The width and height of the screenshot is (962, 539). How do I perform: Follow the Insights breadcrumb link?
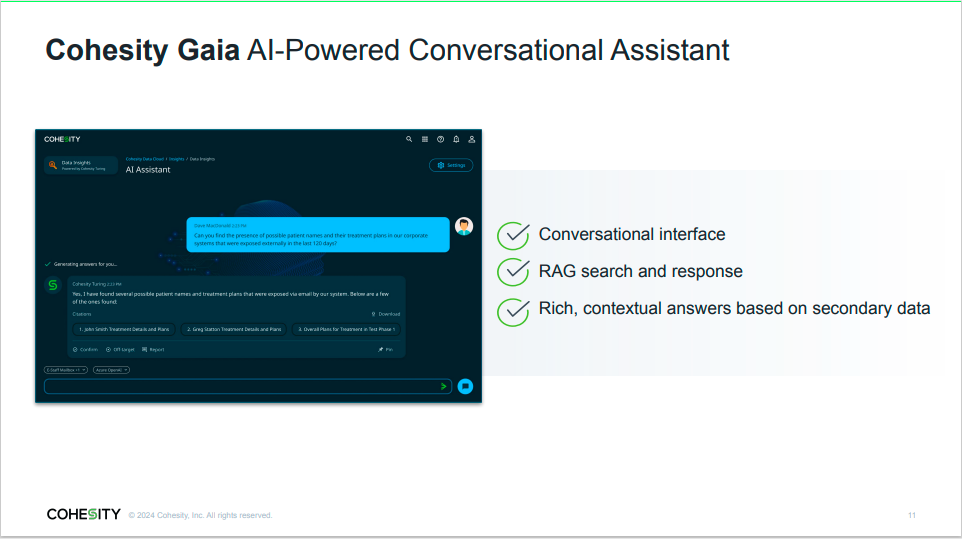tap(177, 159)
